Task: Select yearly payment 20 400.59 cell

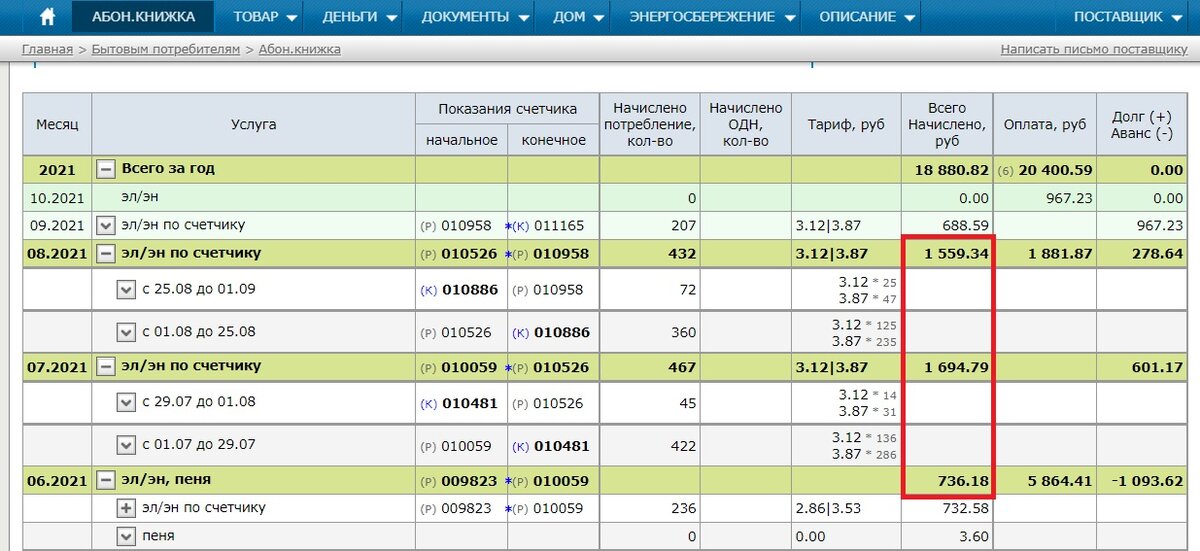Action: [x=1045, y=170]
